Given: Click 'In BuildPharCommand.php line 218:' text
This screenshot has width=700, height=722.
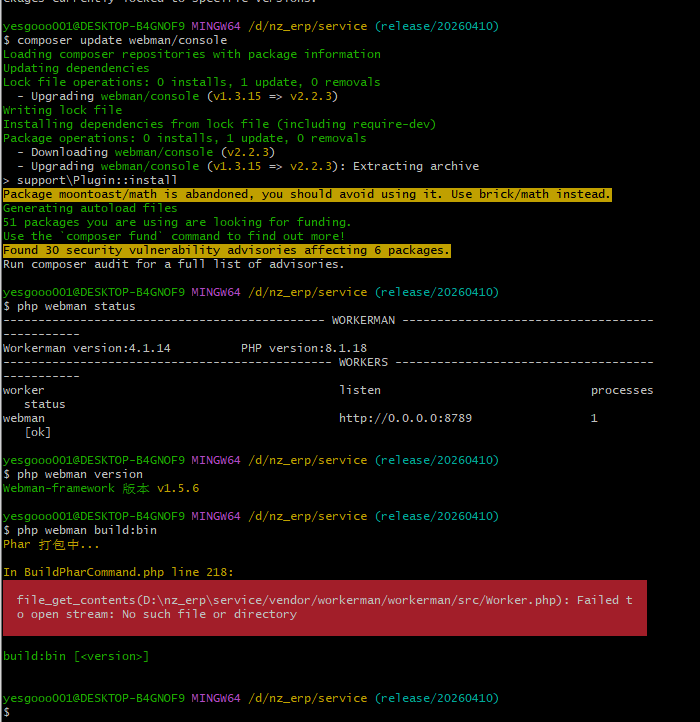Looking at the screenshot, I should 117,572.
